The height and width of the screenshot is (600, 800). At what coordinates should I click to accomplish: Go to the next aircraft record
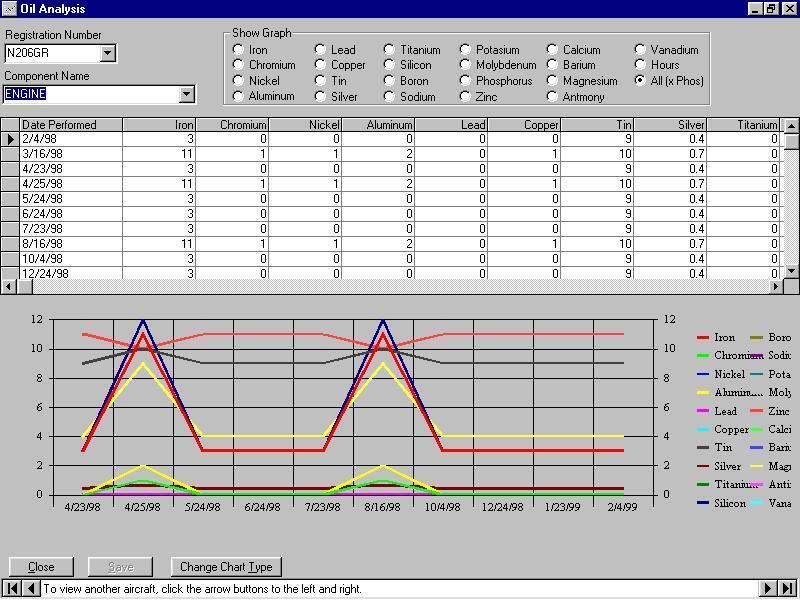(x=769, y=589)
